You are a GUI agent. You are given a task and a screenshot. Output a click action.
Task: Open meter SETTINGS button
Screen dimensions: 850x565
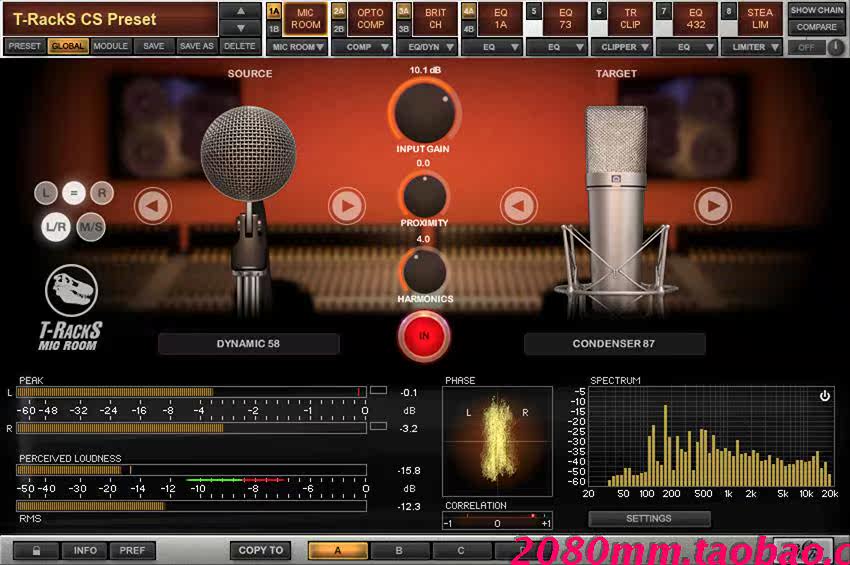pyautogui.click(x=649, y=519)
